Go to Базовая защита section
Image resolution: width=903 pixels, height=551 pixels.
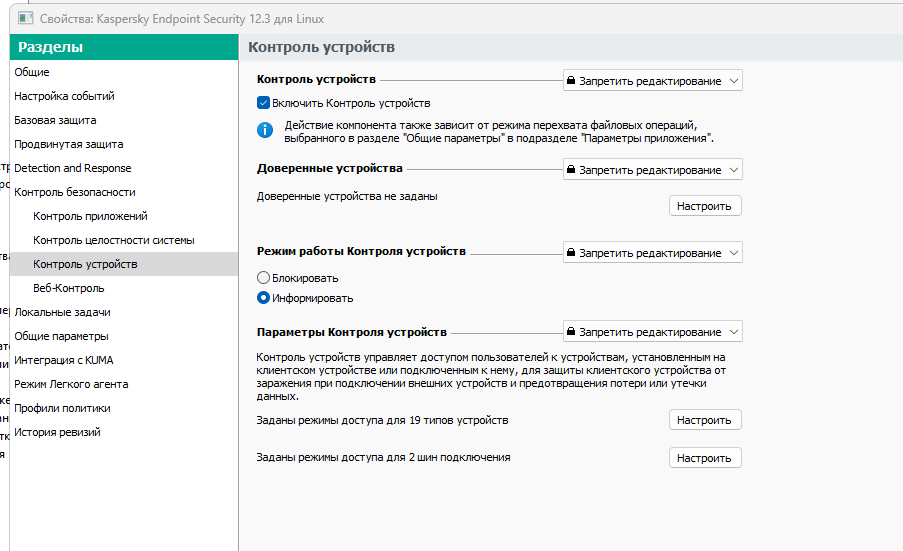(124, 120)
